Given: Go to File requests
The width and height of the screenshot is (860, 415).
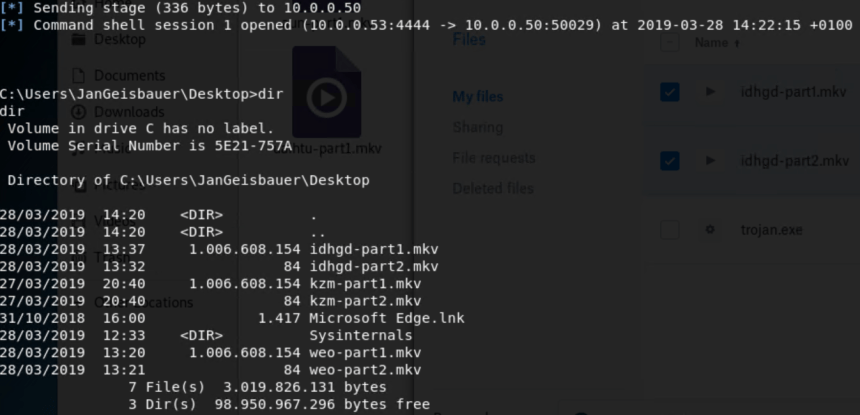Looking at the screenshot, I should [493, 158].
